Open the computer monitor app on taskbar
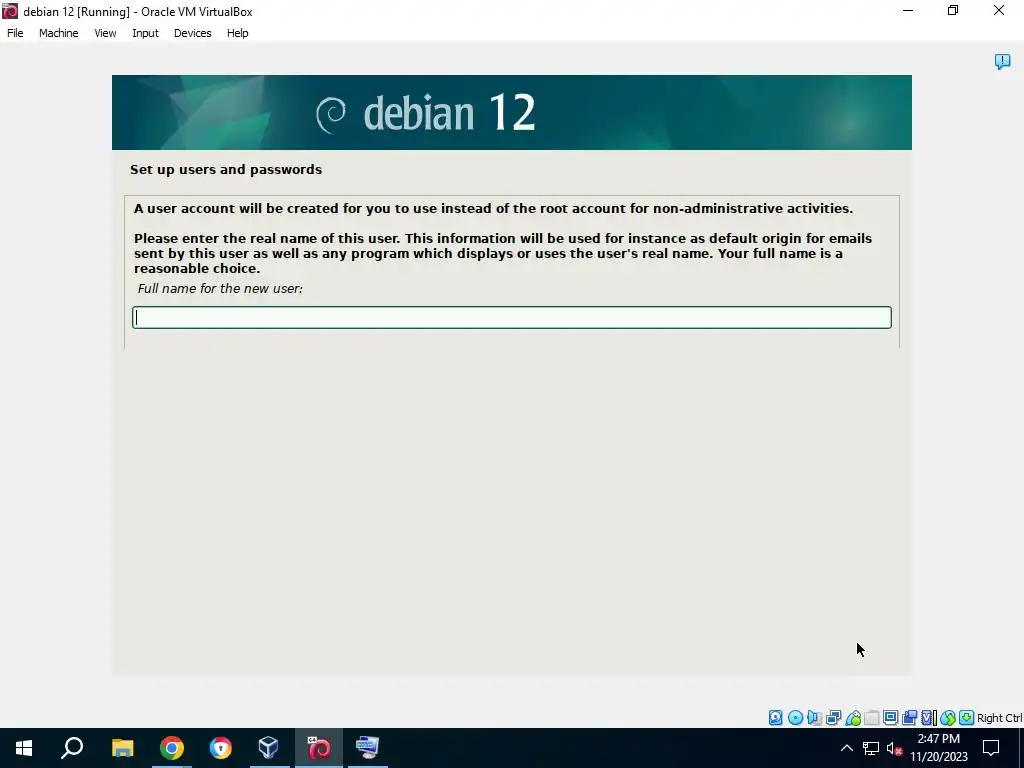This screenshot has height=768, width=1024. pos(368,748)
